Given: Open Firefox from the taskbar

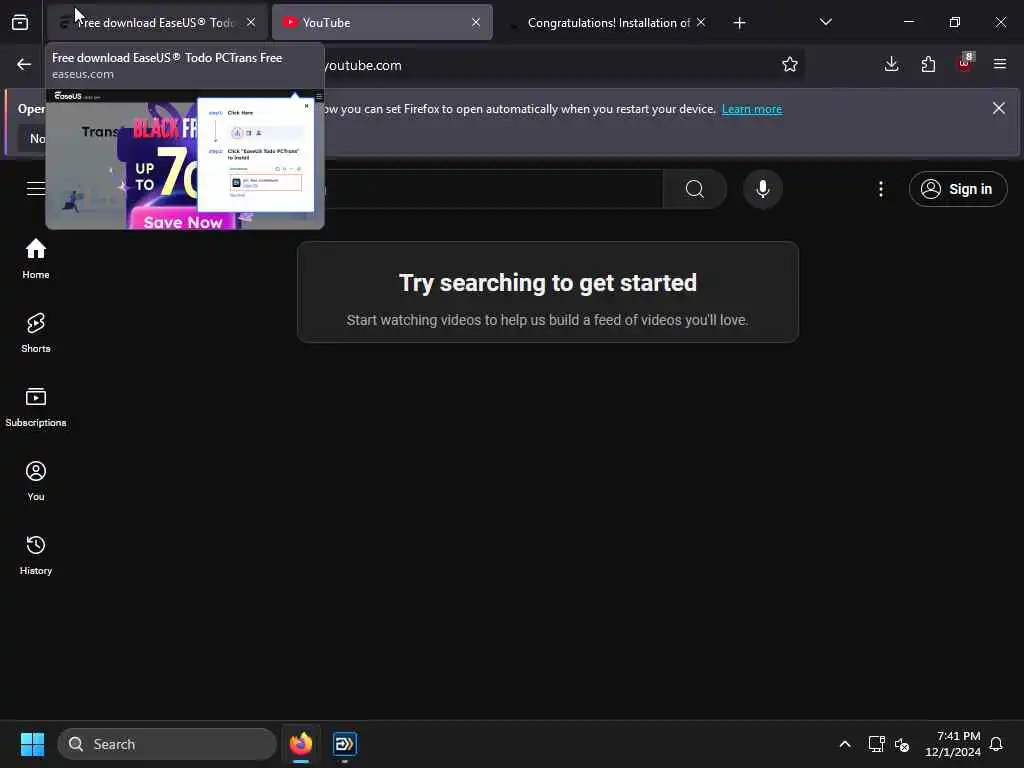Looking at the screenshot, I should point(300,744).
